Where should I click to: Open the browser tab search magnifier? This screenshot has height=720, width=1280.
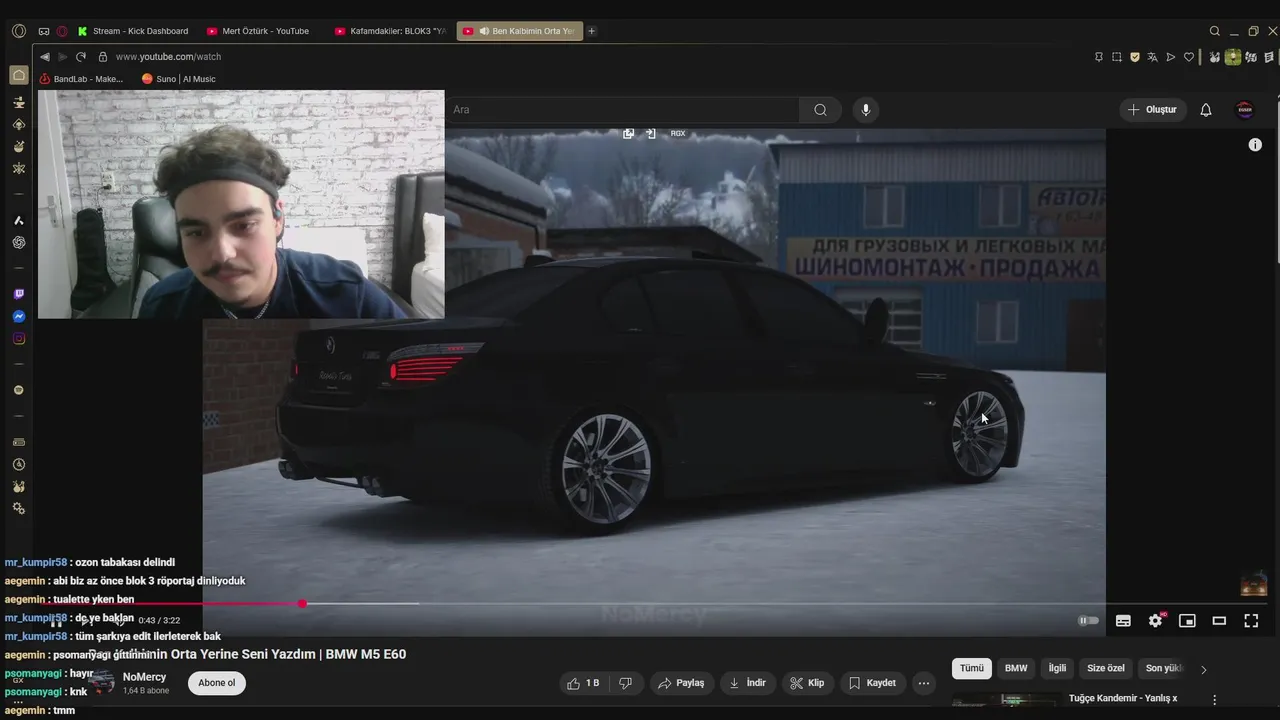[x=1214, y=31]
